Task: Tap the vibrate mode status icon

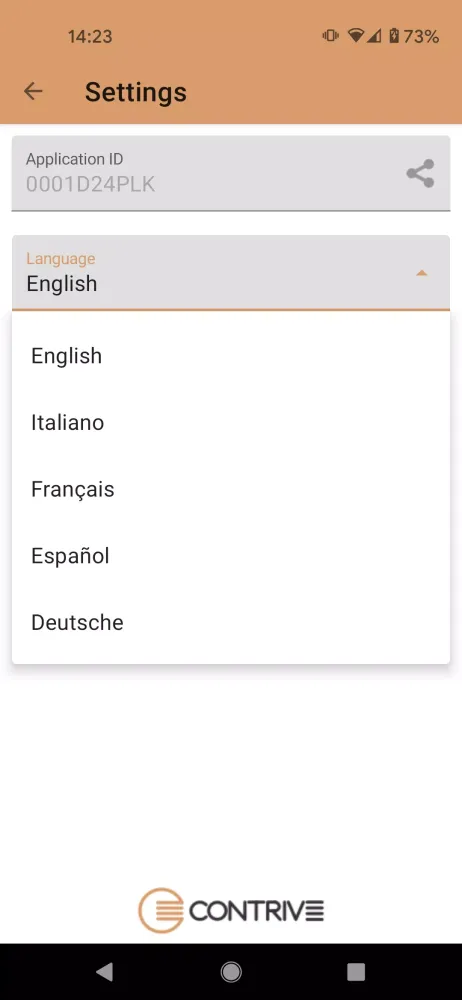Action: (x=331, y=36)
